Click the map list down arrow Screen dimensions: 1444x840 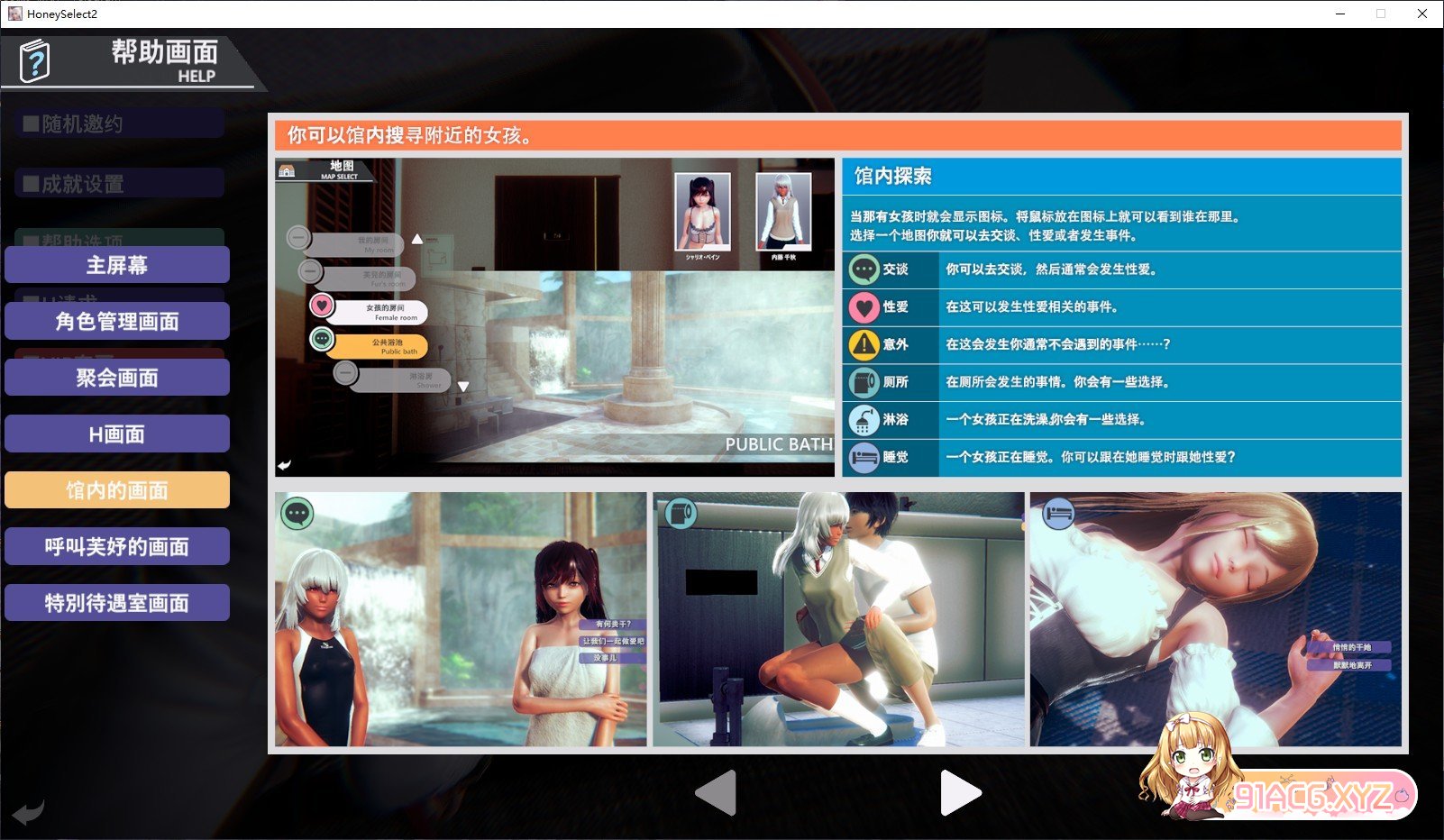[x=463, y=386]
